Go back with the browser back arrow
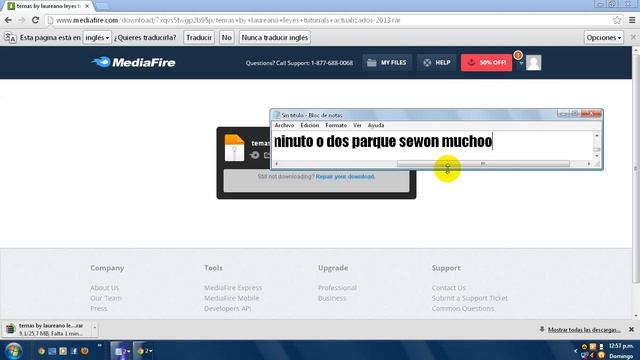The width and height of the screenshot is (640, 360). point(8,20)
